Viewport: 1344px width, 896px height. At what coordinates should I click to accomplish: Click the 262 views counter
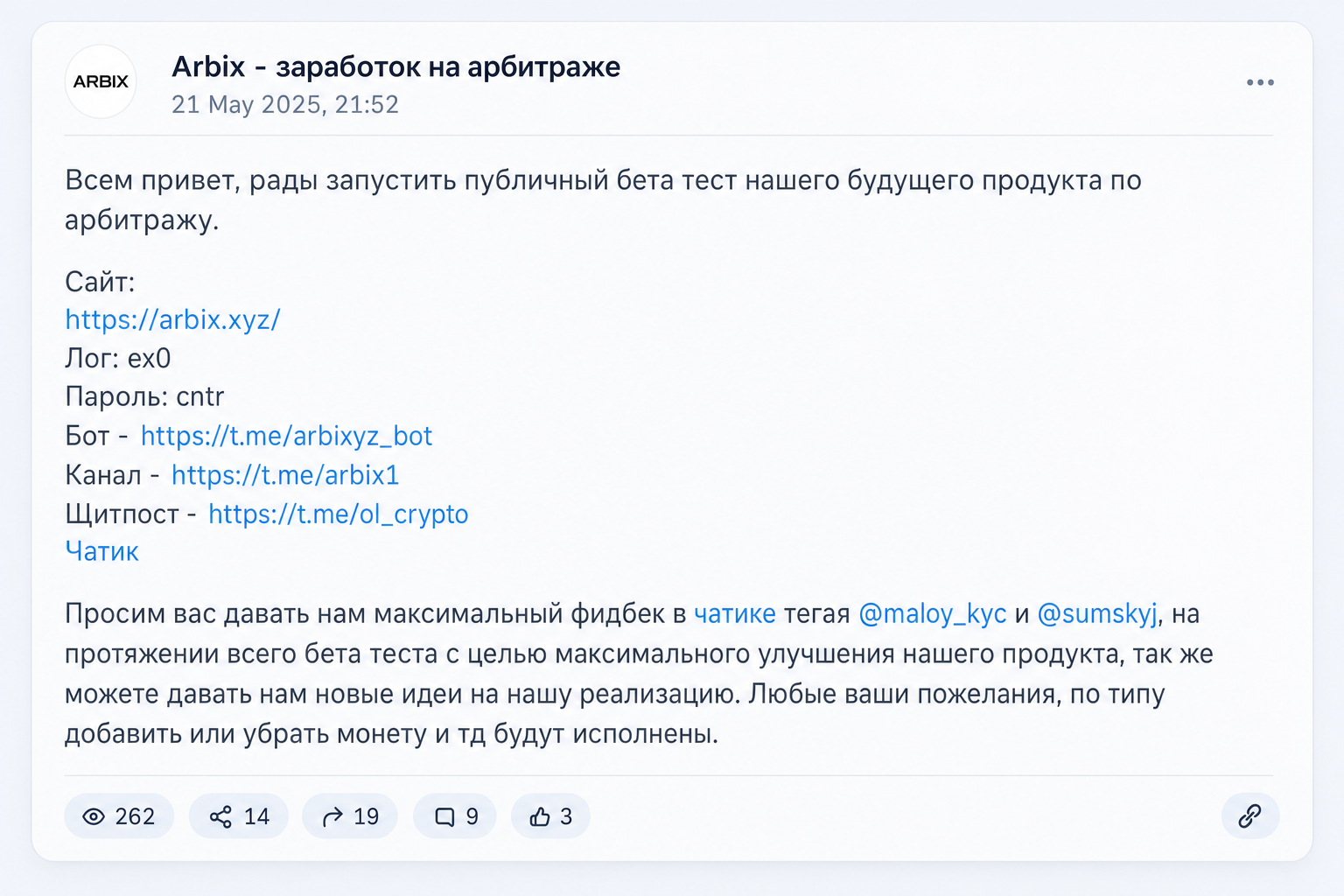[x=135, y=816]
